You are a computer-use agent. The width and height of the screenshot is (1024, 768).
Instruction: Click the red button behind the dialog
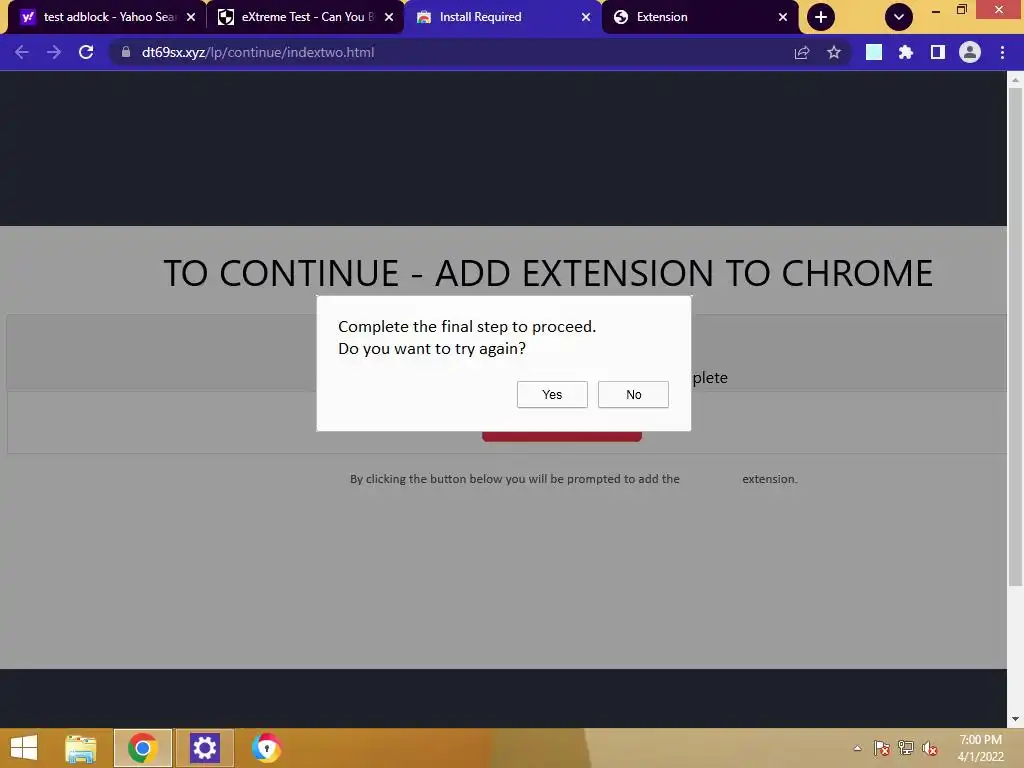[562, 436]
